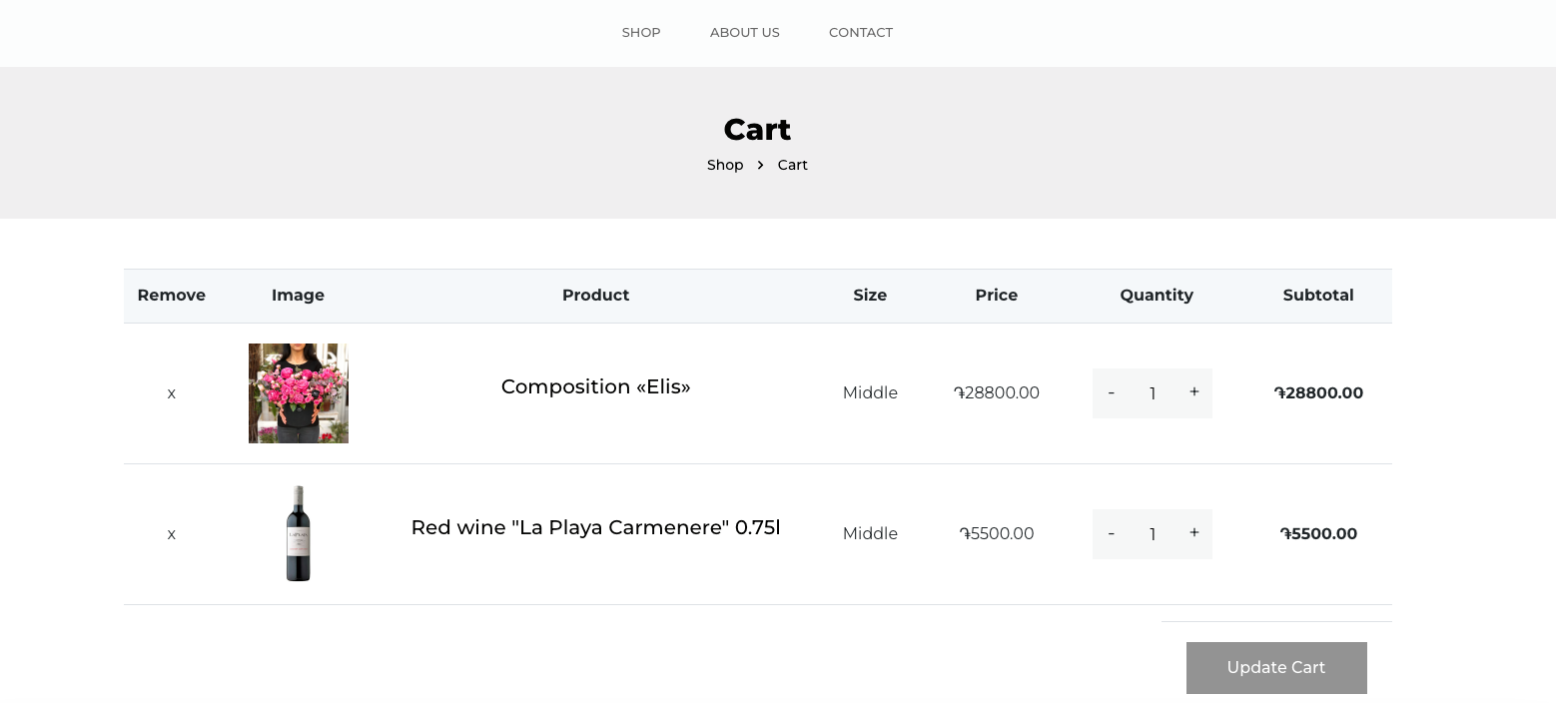
Task: Open the Contact page
Action: (860, 33)
